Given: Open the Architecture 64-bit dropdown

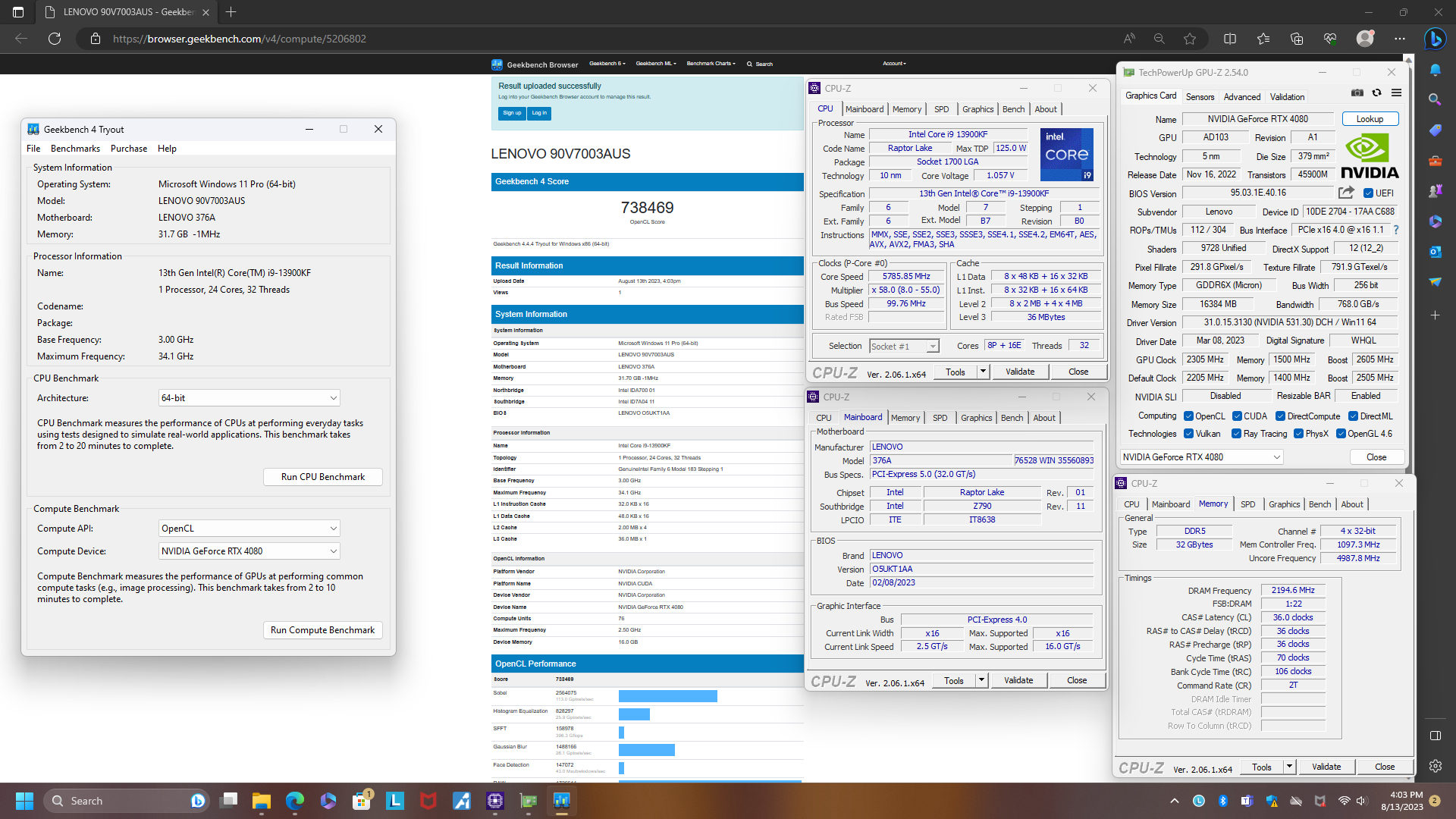Looking at the screenshot, I should 249,398.
